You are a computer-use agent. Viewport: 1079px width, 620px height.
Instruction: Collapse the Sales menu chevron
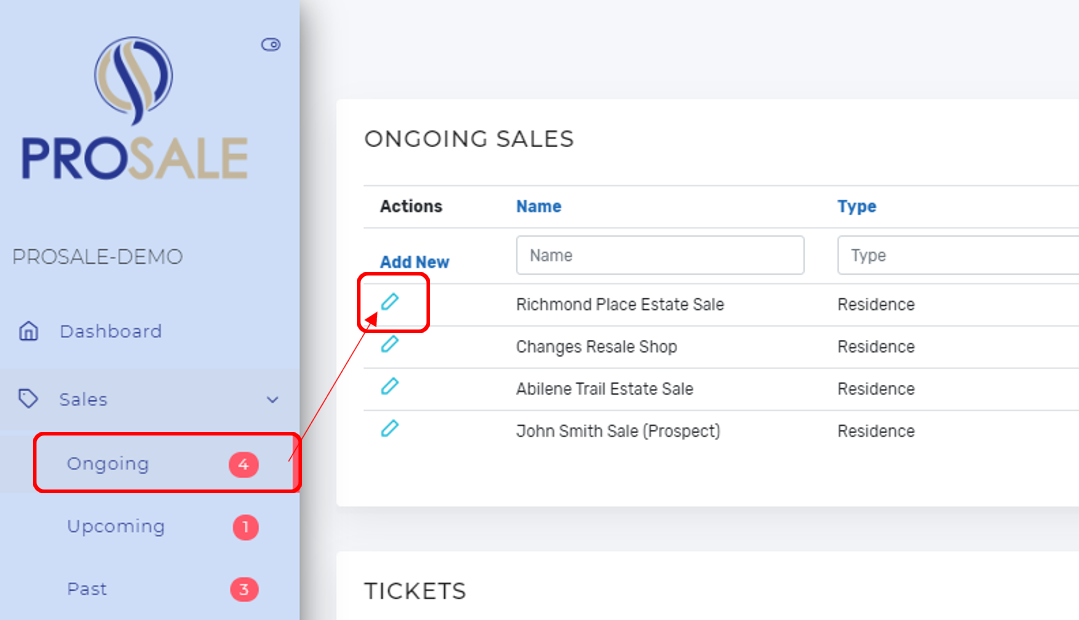[273, 400]
